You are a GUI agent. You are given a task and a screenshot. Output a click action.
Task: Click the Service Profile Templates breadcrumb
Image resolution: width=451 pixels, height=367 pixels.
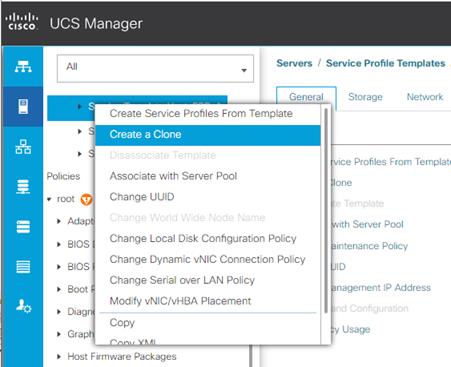pos(386,63)
